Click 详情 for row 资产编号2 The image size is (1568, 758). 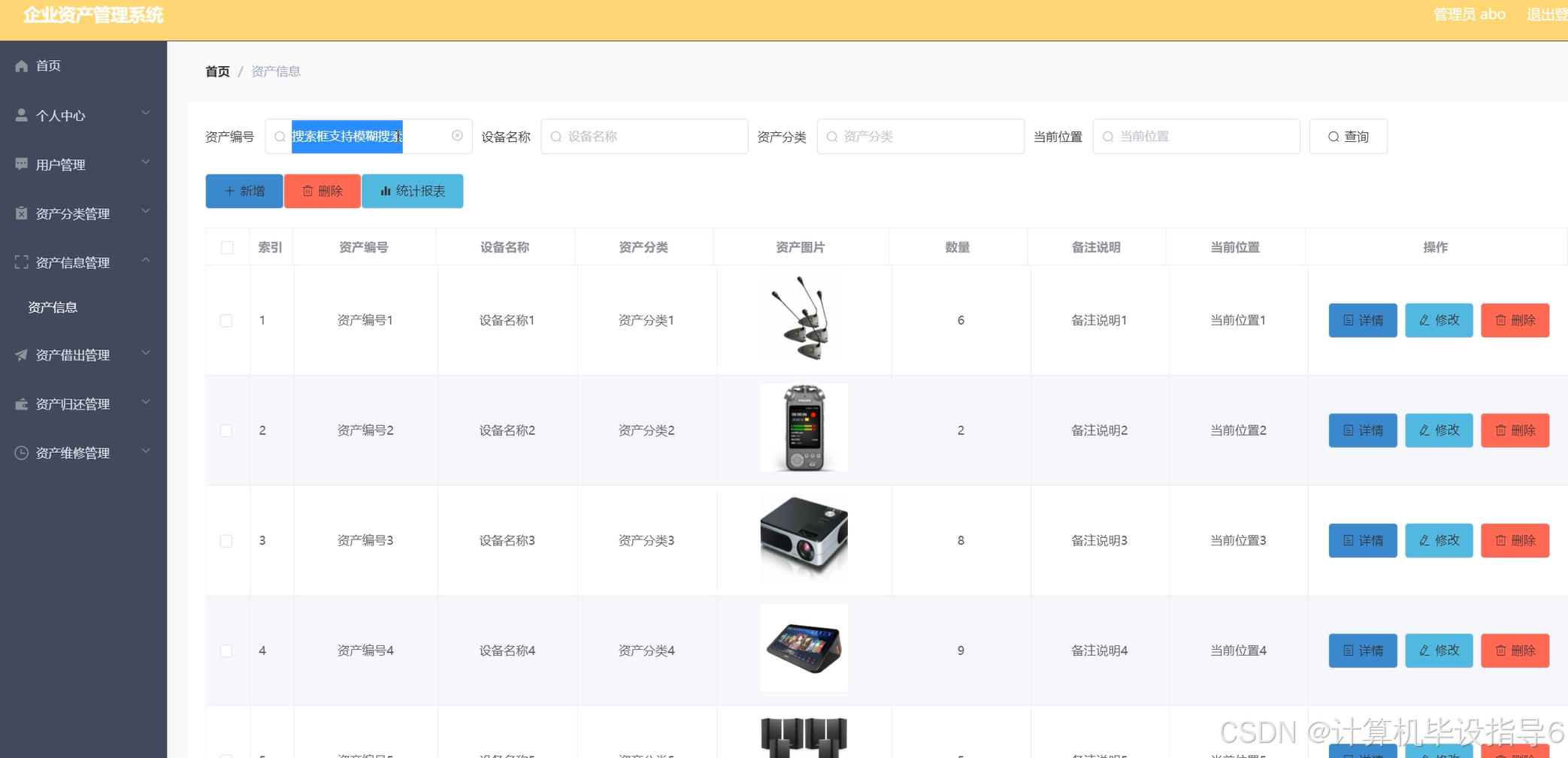[x=1363, y=430]
